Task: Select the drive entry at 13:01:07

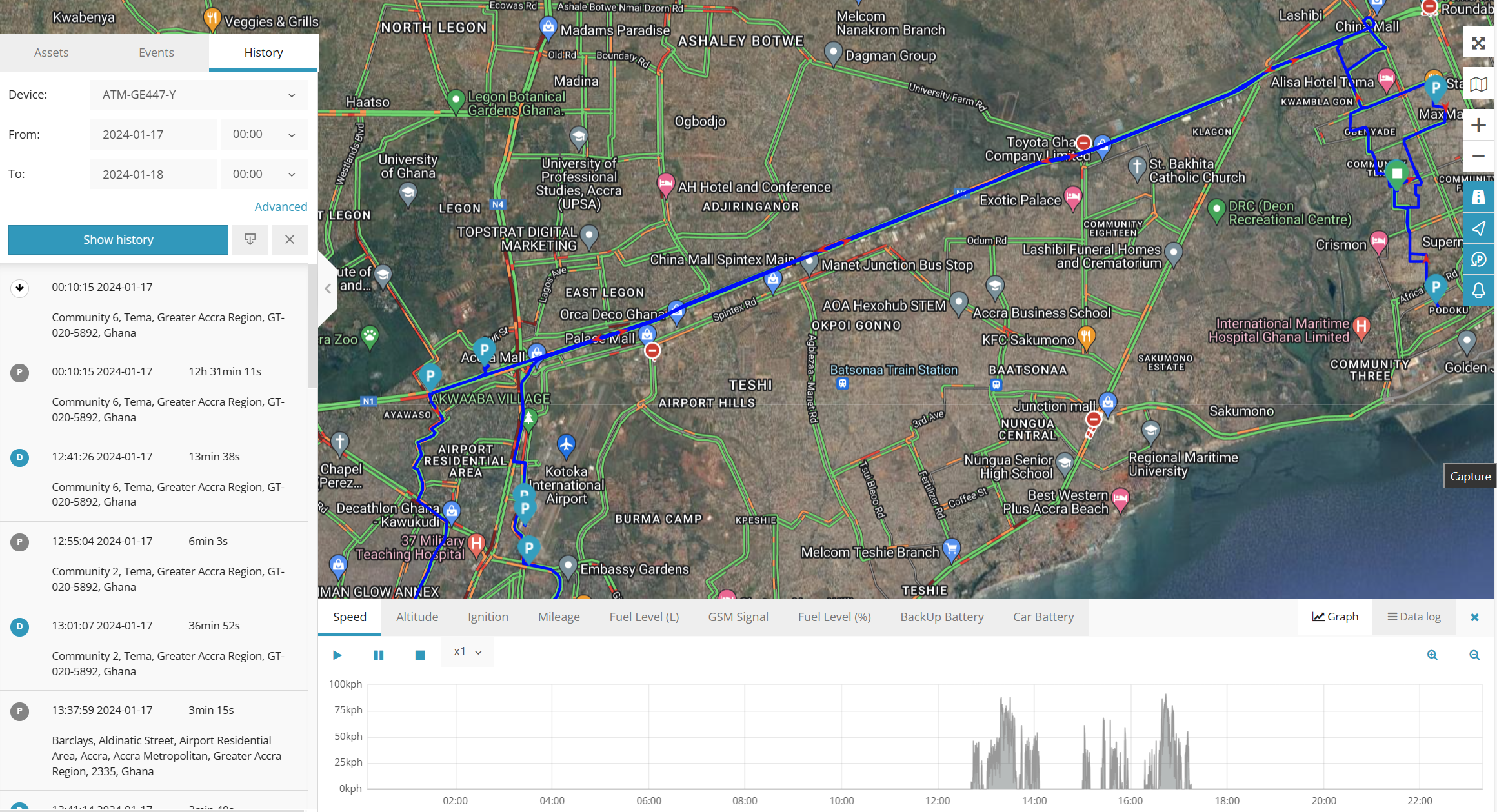Action: [x=154, y=648]
